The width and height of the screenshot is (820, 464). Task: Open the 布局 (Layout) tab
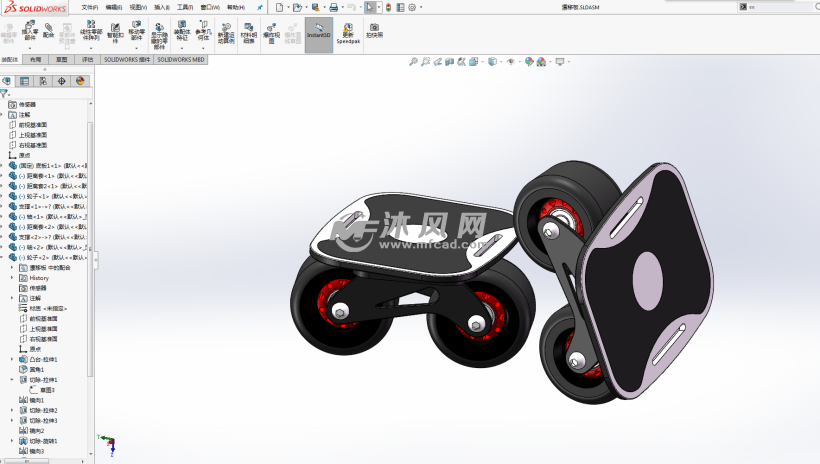[36, 59]
